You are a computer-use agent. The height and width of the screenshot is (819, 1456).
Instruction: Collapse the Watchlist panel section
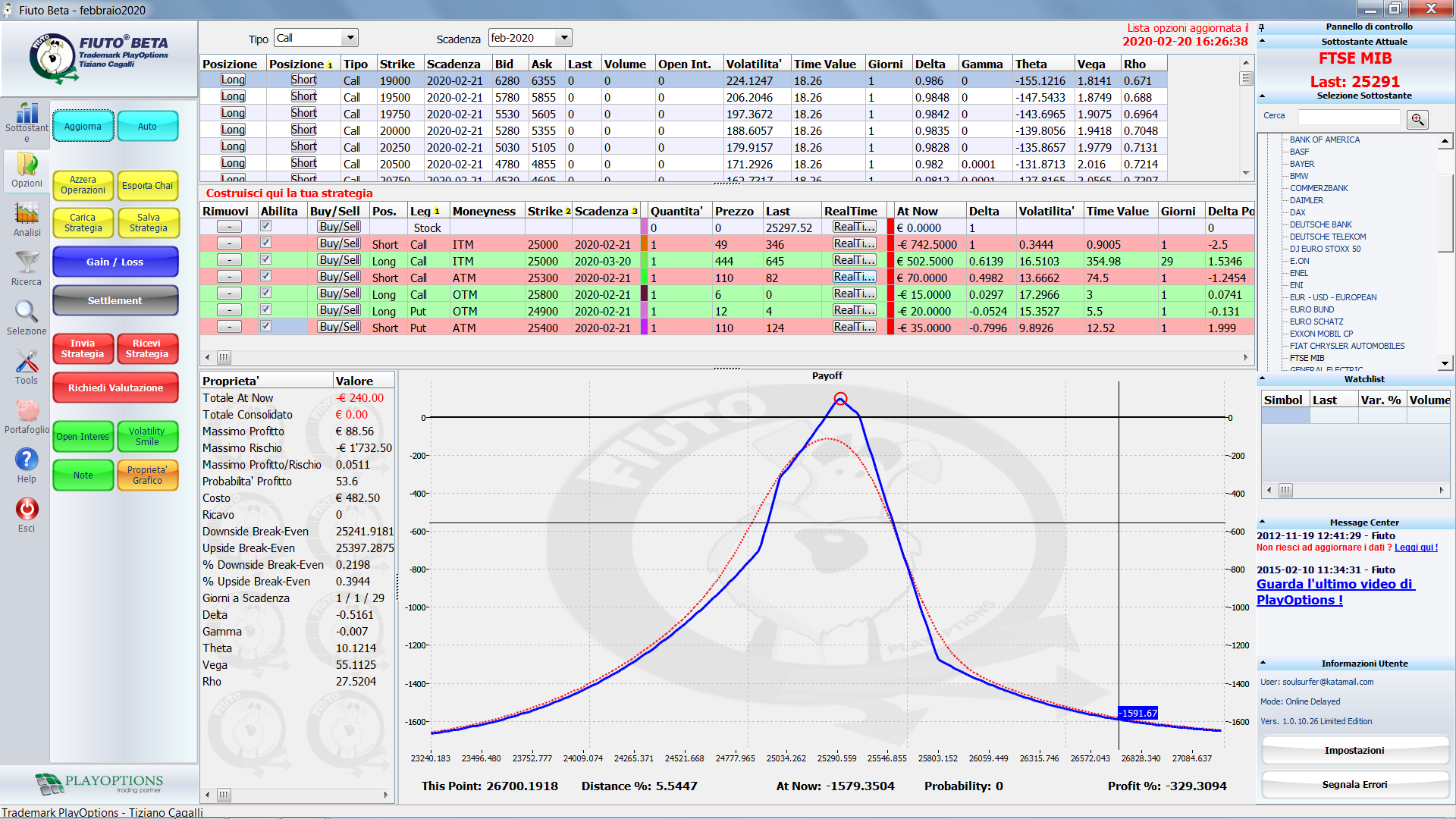[x=1263, y=378]
